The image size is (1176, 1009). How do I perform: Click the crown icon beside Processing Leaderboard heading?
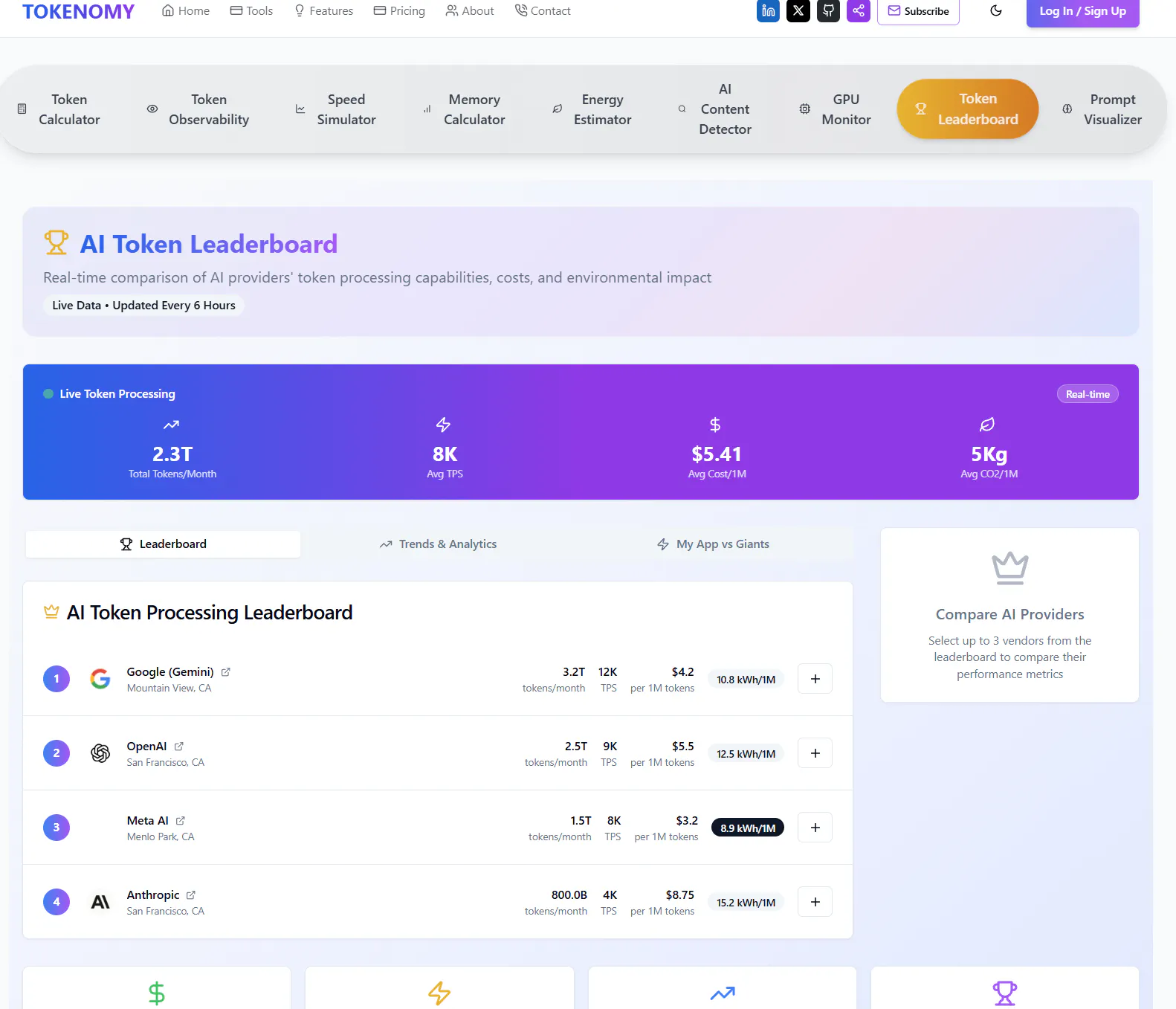(x=51, y=612)
